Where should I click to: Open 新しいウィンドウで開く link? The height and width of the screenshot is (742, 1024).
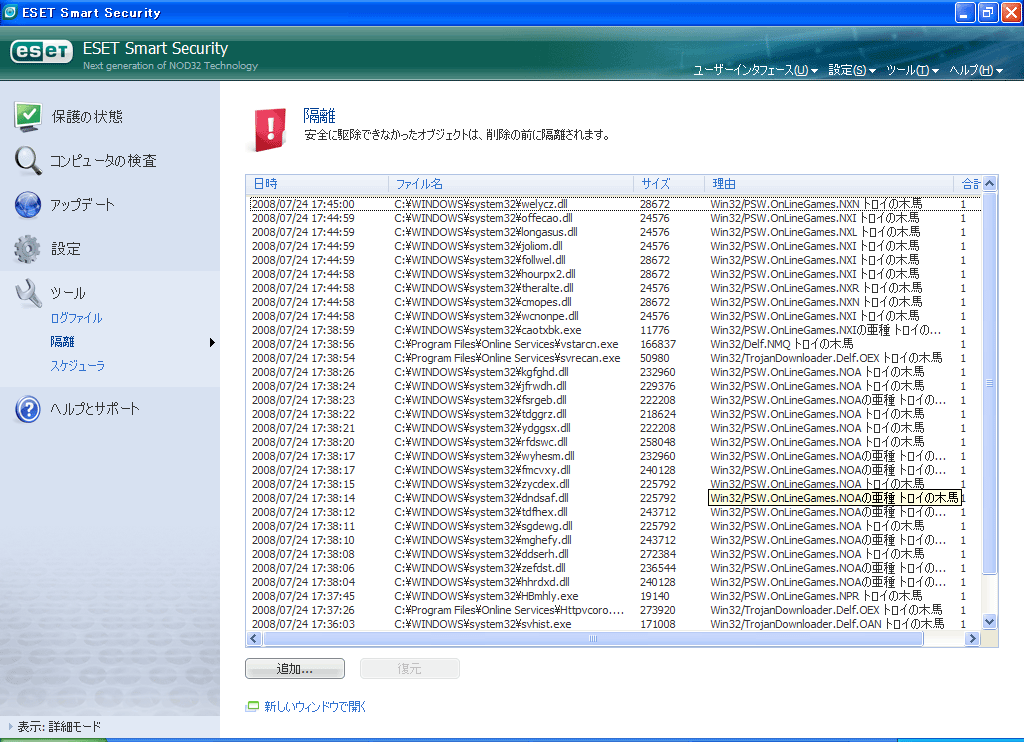click(315, 707)
